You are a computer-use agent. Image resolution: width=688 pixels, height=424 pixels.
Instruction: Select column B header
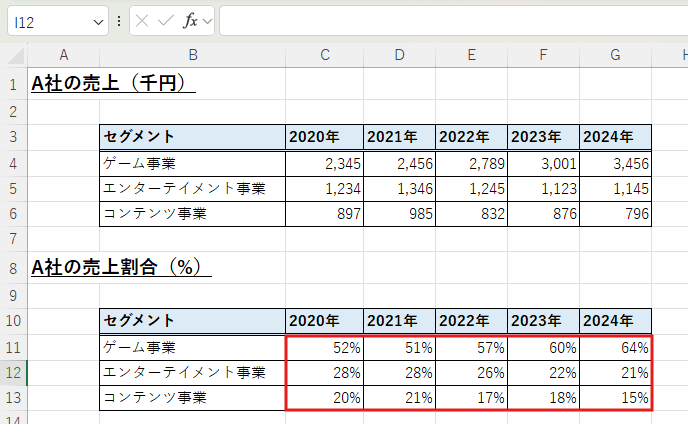pyautogui.click(x=192, y=54)
